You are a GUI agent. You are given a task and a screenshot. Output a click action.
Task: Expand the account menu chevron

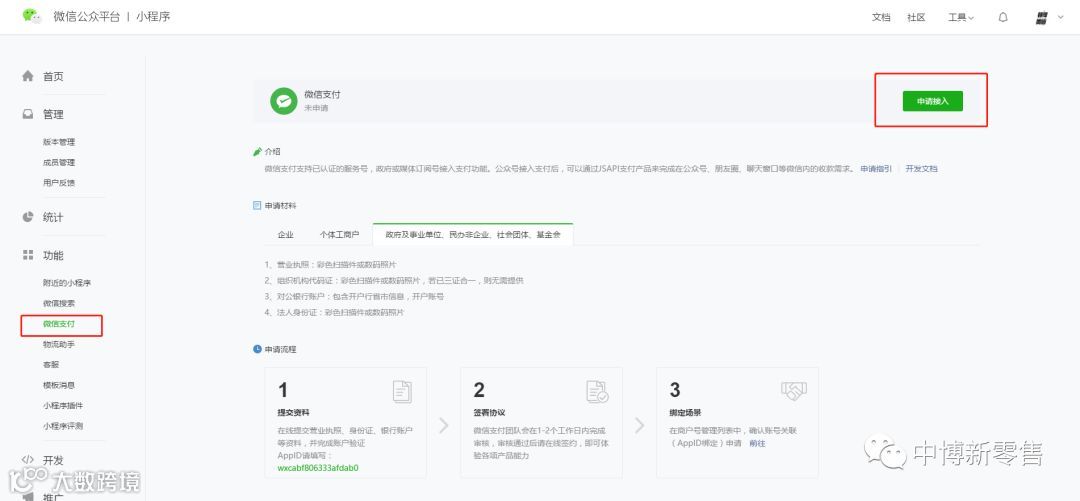point(1061,18)
